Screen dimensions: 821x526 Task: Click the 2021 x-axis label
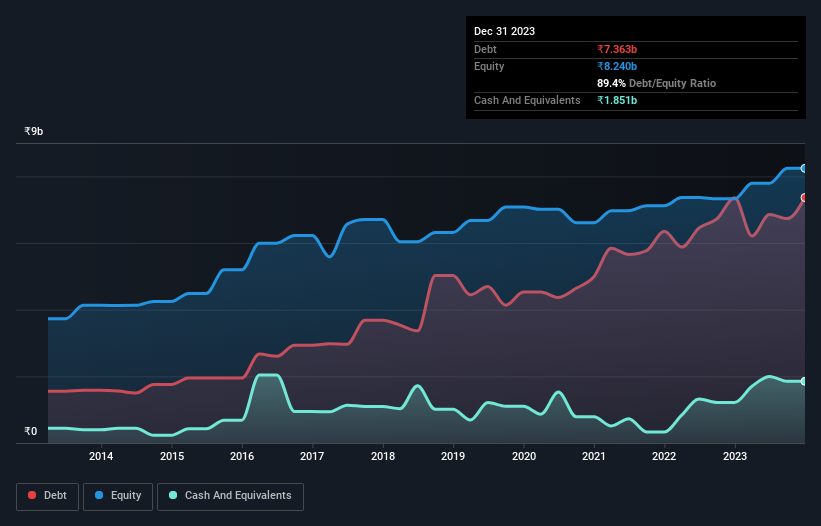pyautogui.click(x=594, y=456)
